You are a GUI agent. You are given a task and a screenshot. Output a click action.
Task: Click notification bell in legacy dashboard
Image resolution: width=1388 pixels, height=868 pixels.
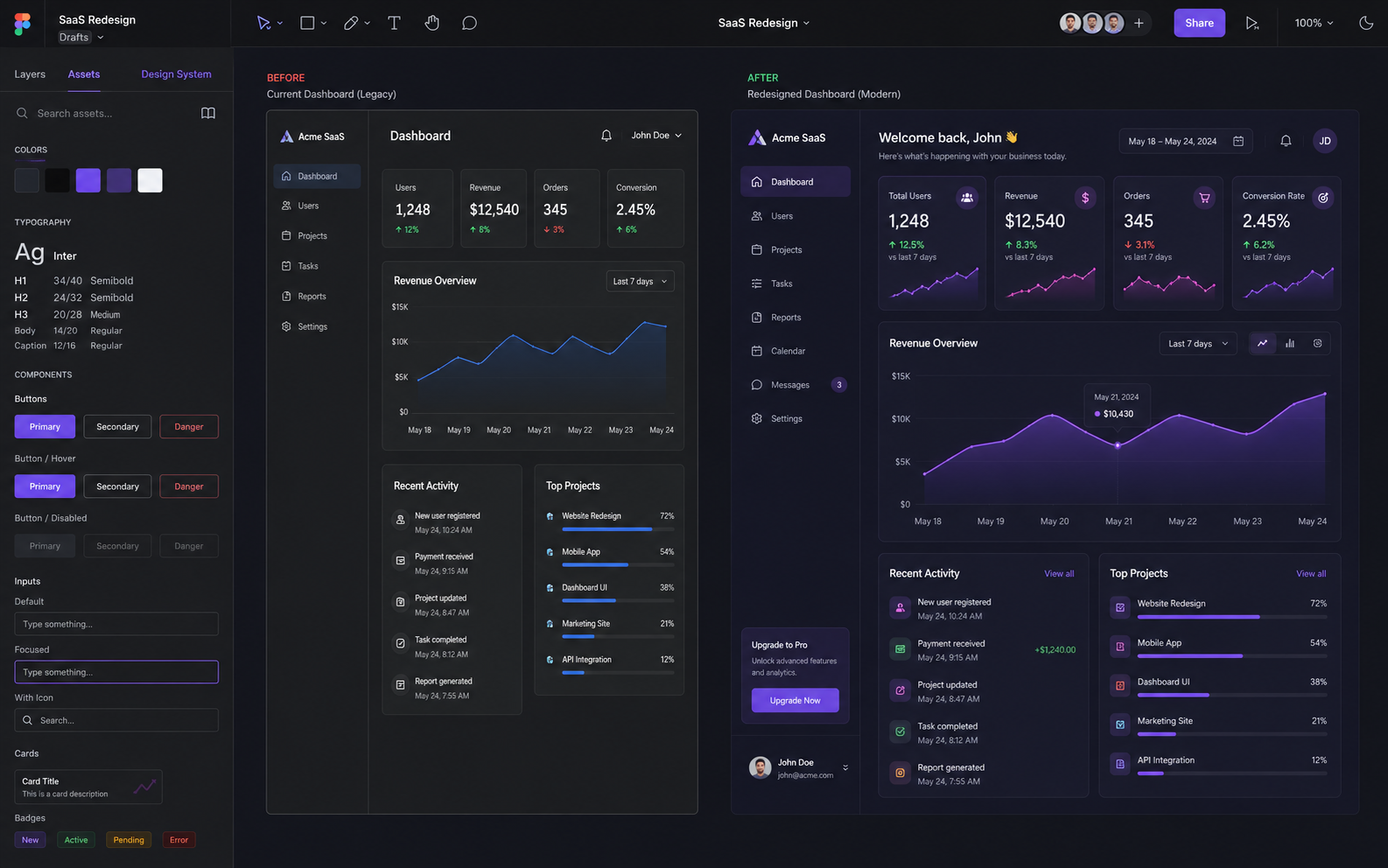[x=606, y=136]
